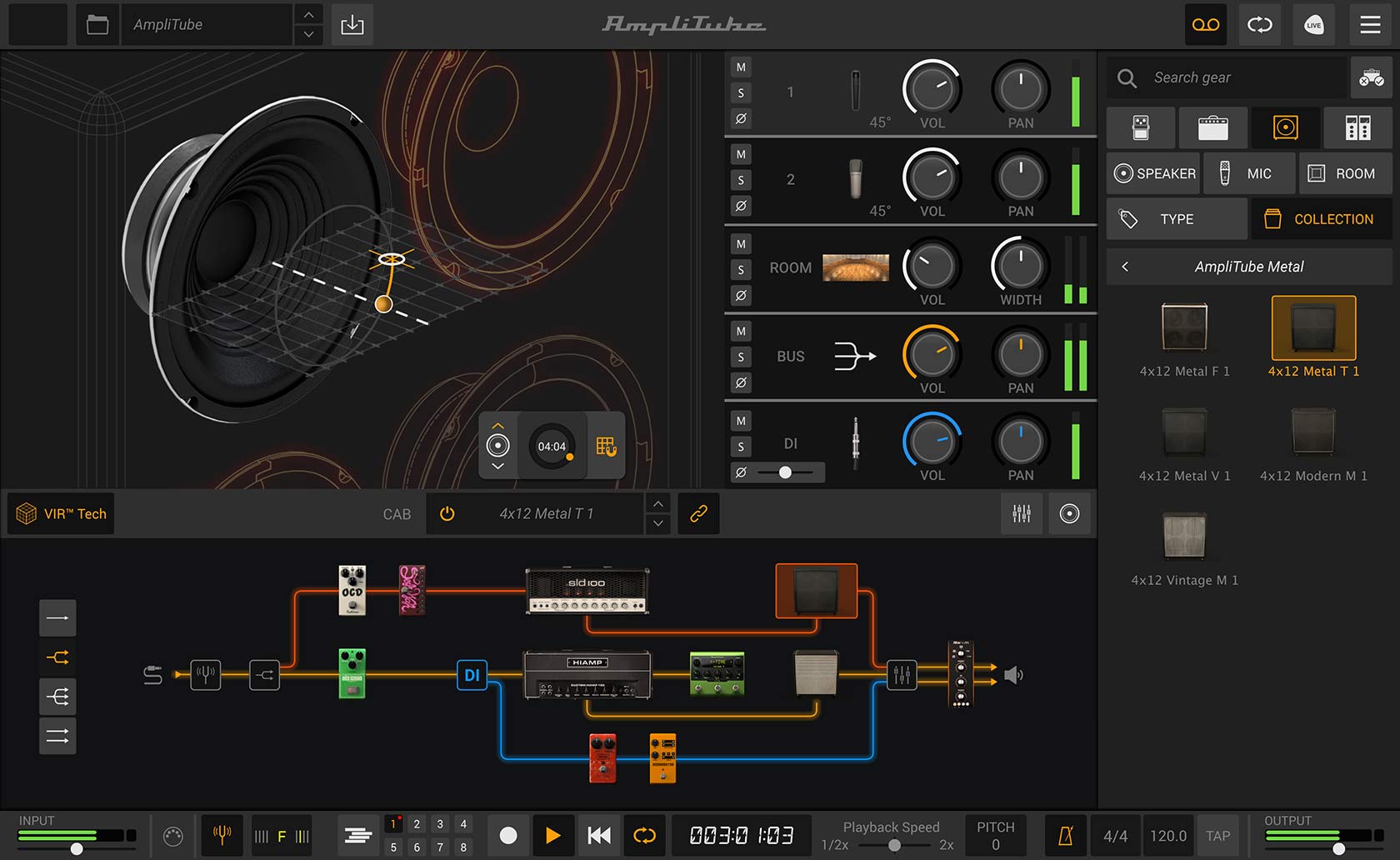Invert phase on mic channel 1
1400x860 pixels.
pyautogui.click(x=741, y=118)
